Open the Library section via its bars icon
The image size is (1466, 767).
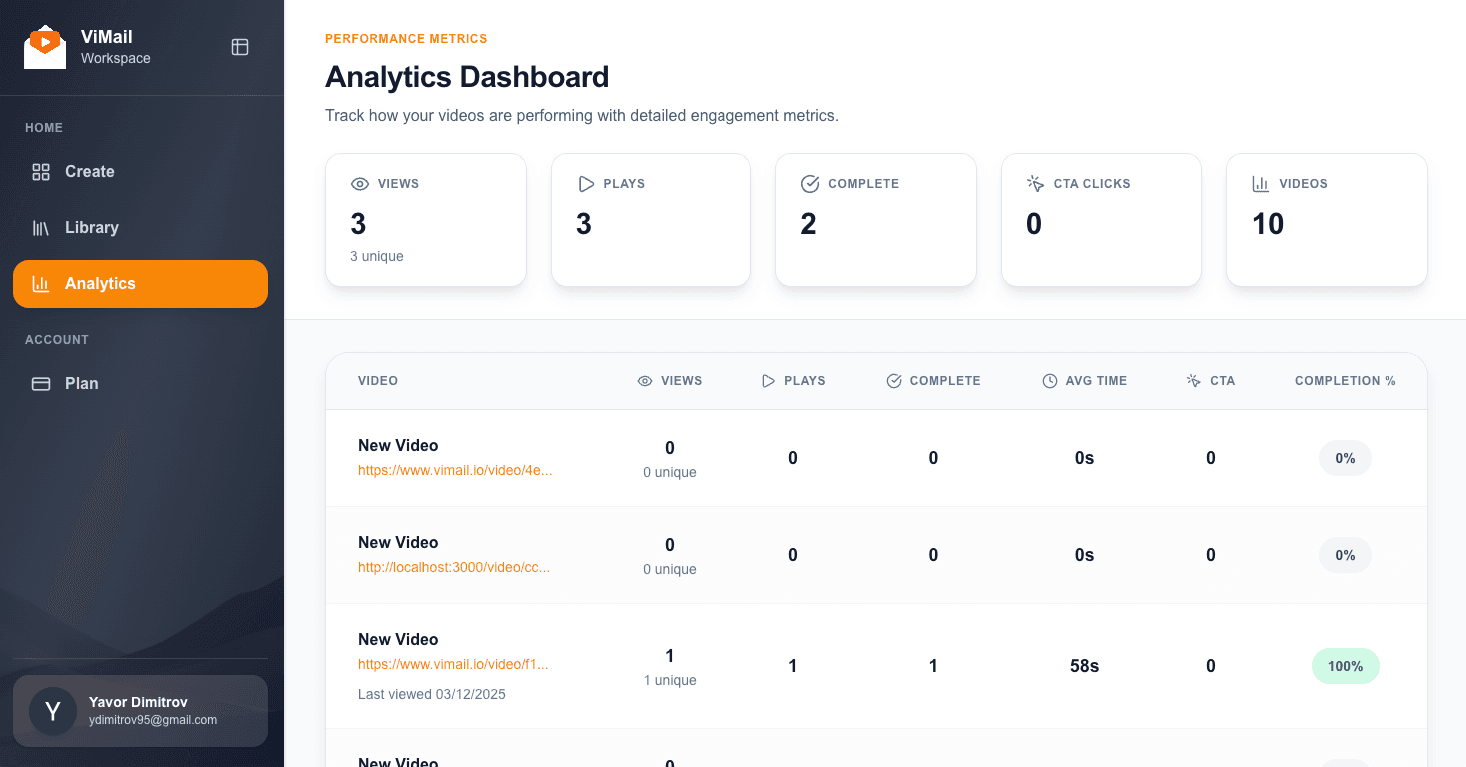coord(40,227)
